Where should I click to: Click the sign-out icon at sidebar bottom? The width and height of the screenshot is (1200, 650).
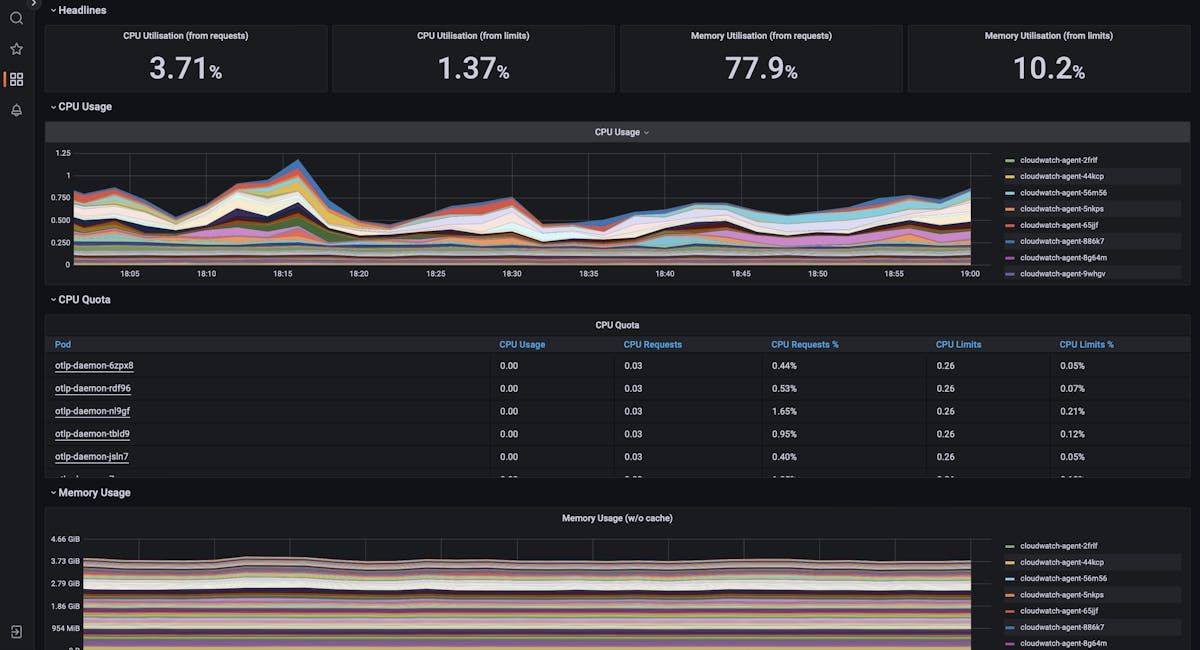(x=15, y=630)
